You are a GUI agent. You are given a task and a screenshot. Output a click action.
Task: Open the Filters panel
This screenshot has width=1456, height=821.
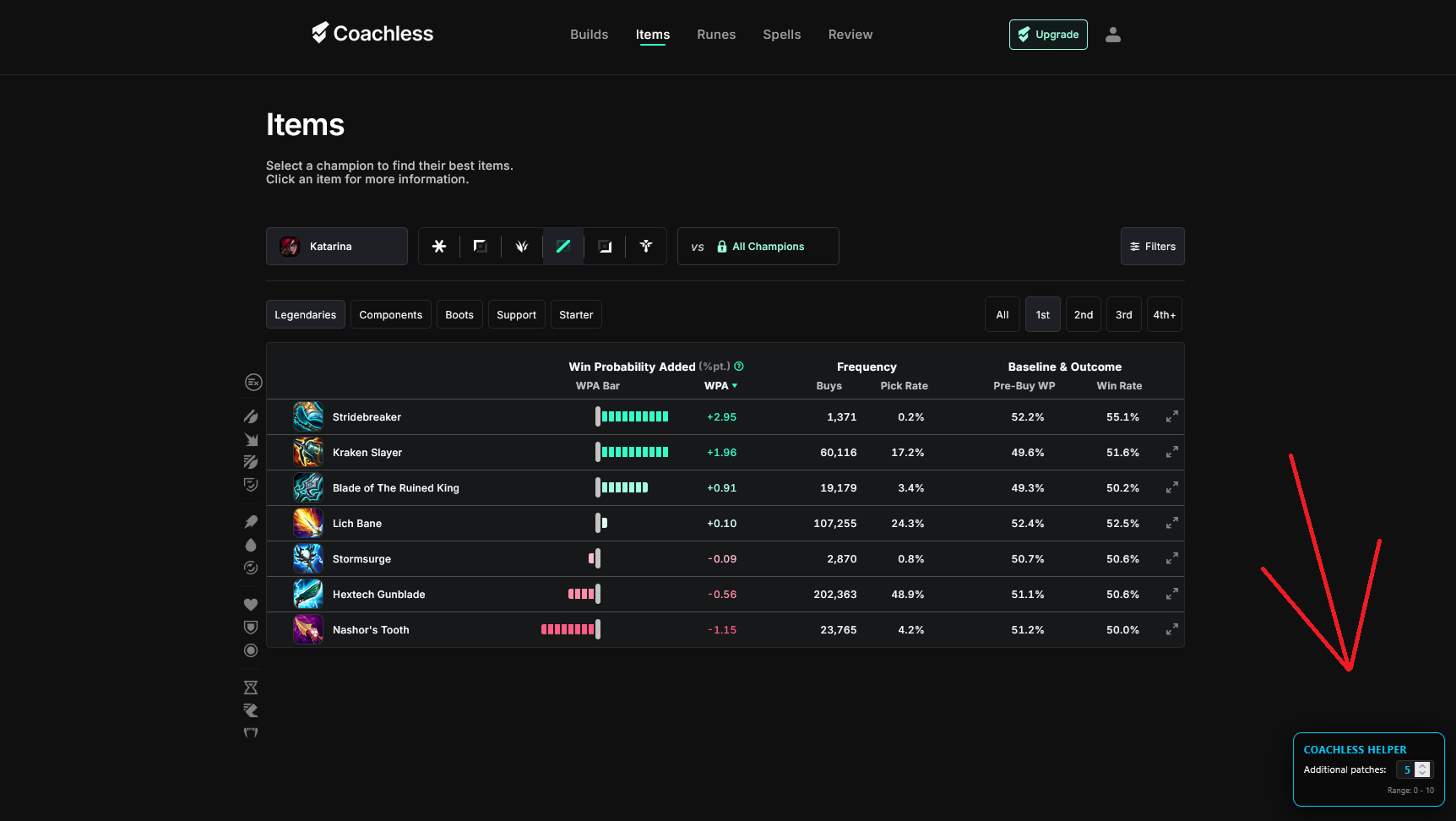click(x=1153, y=247)
